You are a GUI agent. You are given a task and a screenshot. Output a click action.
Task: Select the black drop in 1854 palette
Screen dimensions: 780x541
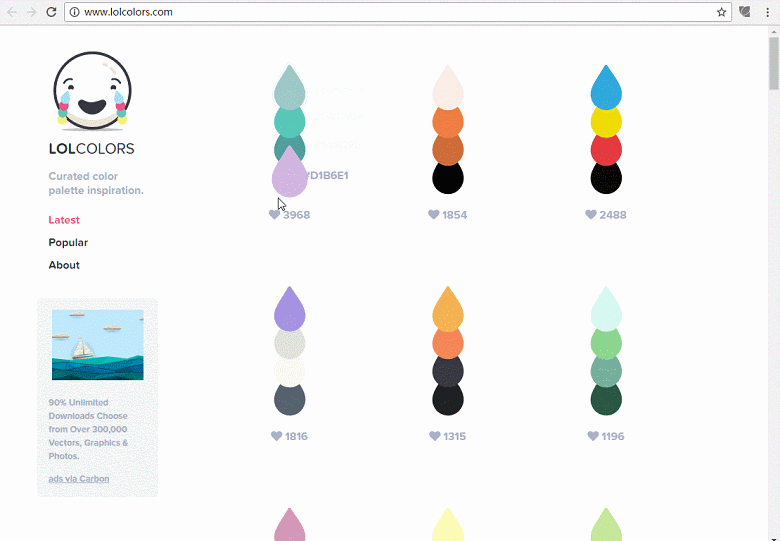click(x=448, y=179)
